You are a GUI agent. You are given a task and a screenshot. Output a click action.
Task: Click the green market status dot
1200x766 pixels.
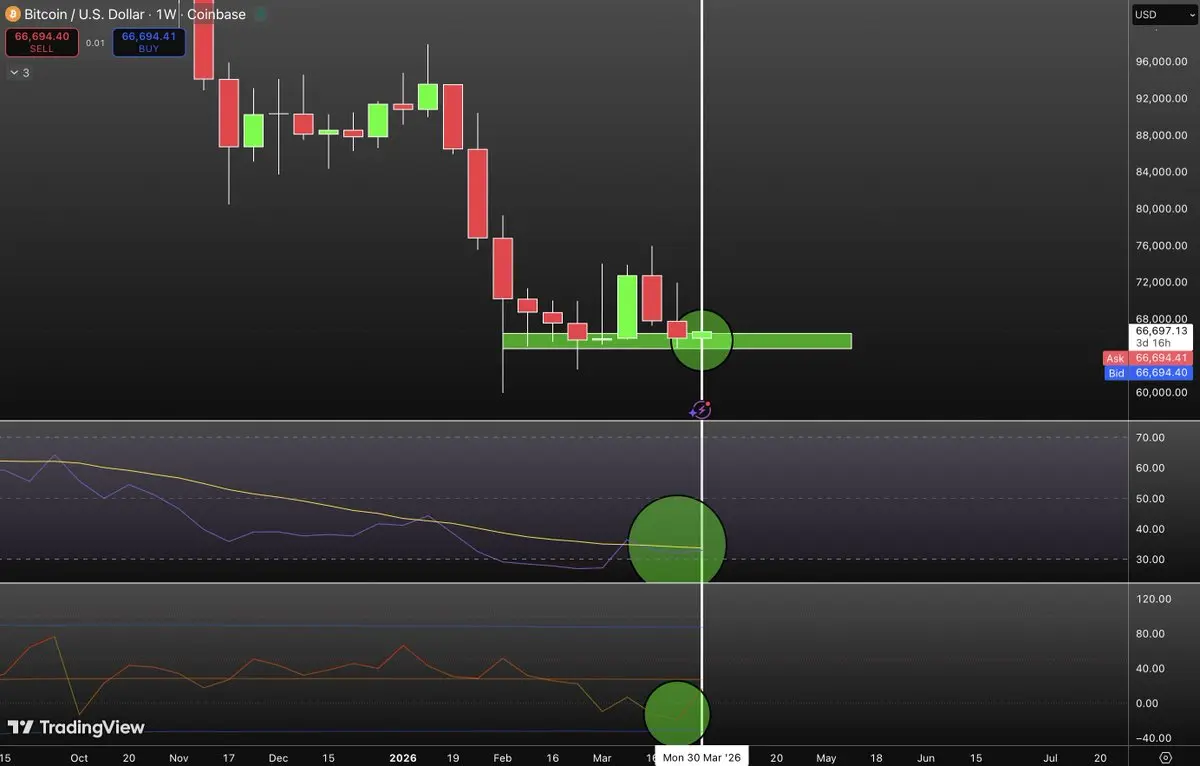click(x=260, y=14)
